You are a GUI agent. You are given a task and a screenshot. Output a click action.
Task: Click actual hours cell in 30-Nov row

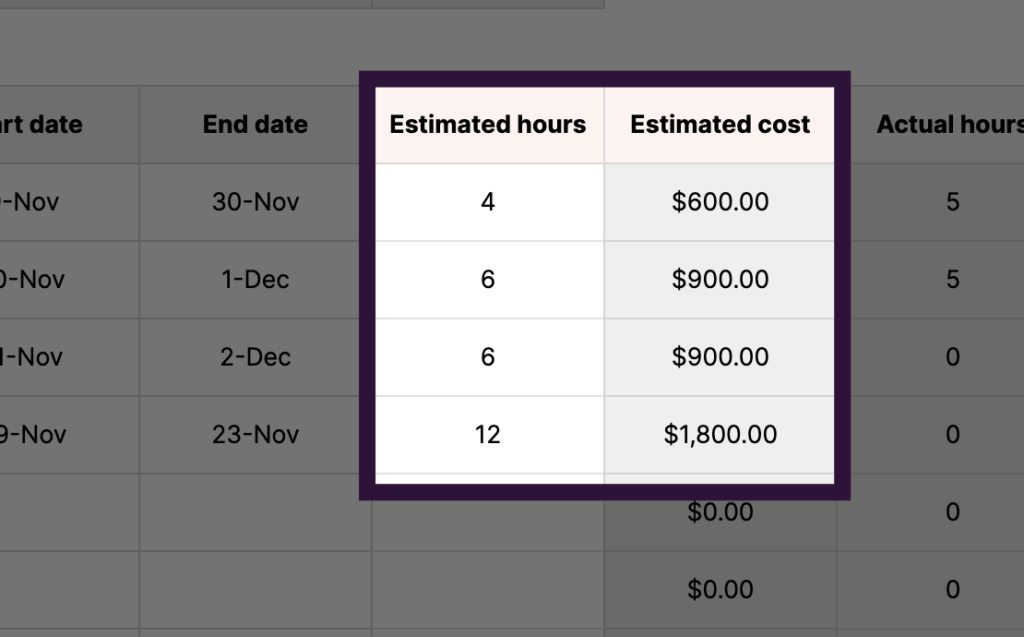952,202
